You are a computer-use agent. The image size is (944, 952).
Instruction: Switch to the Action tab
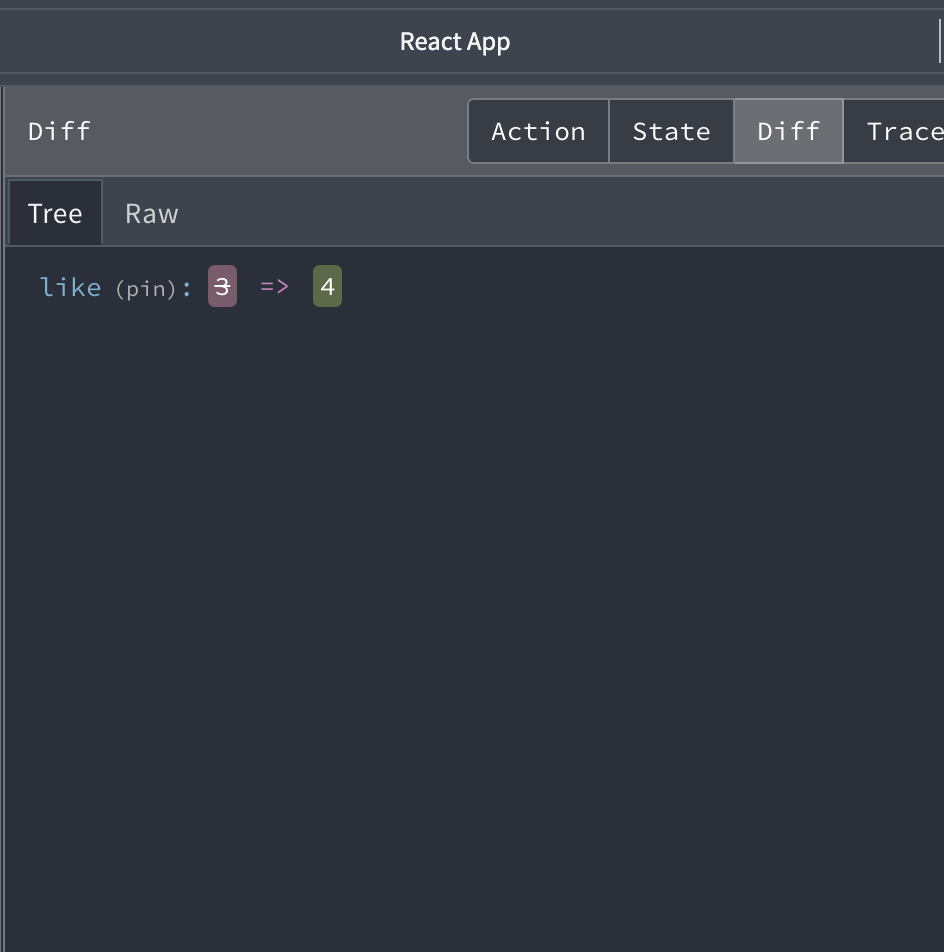click(x=538, y=131)
